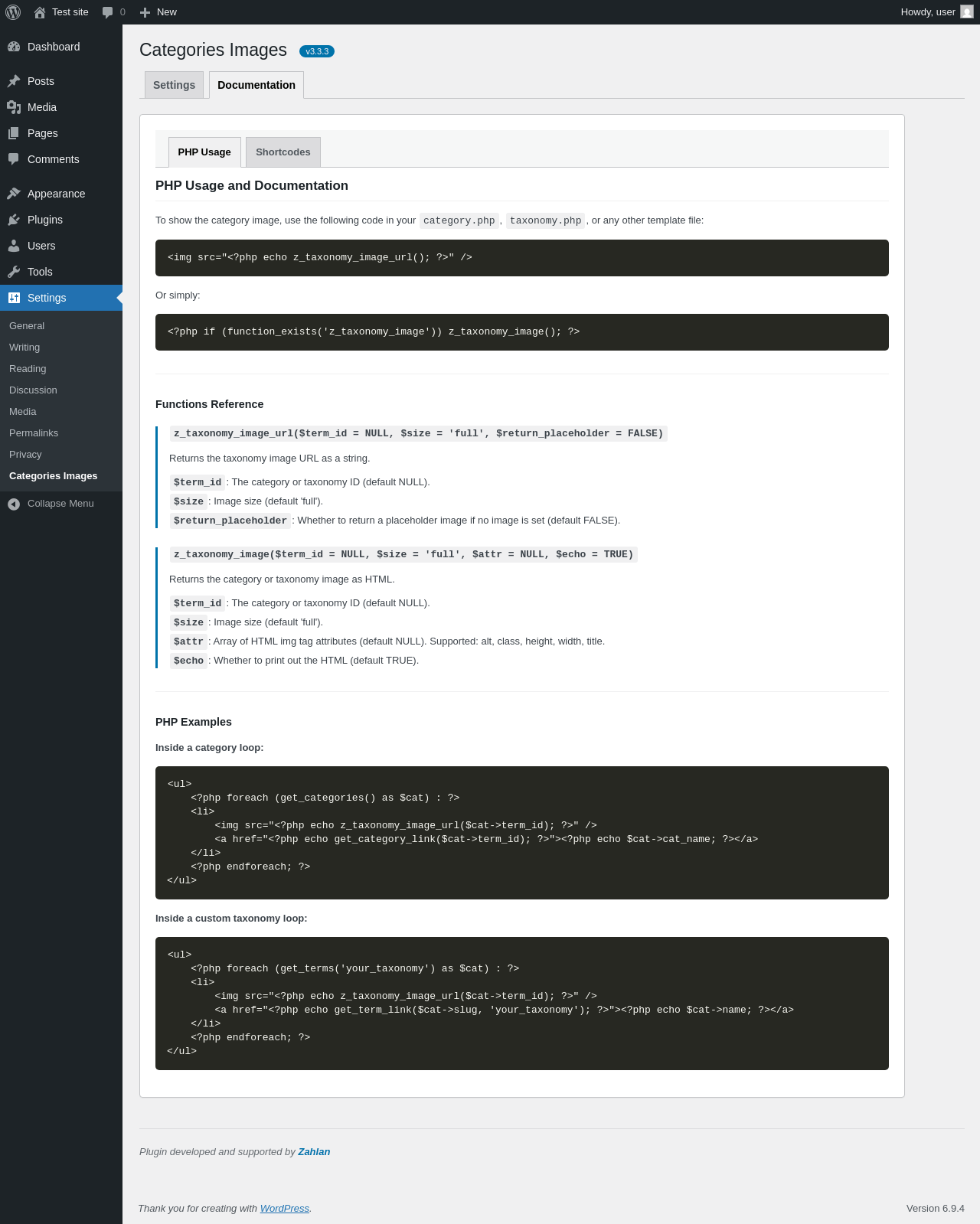Select the PHP Usage tab

[x=204, y=152]
